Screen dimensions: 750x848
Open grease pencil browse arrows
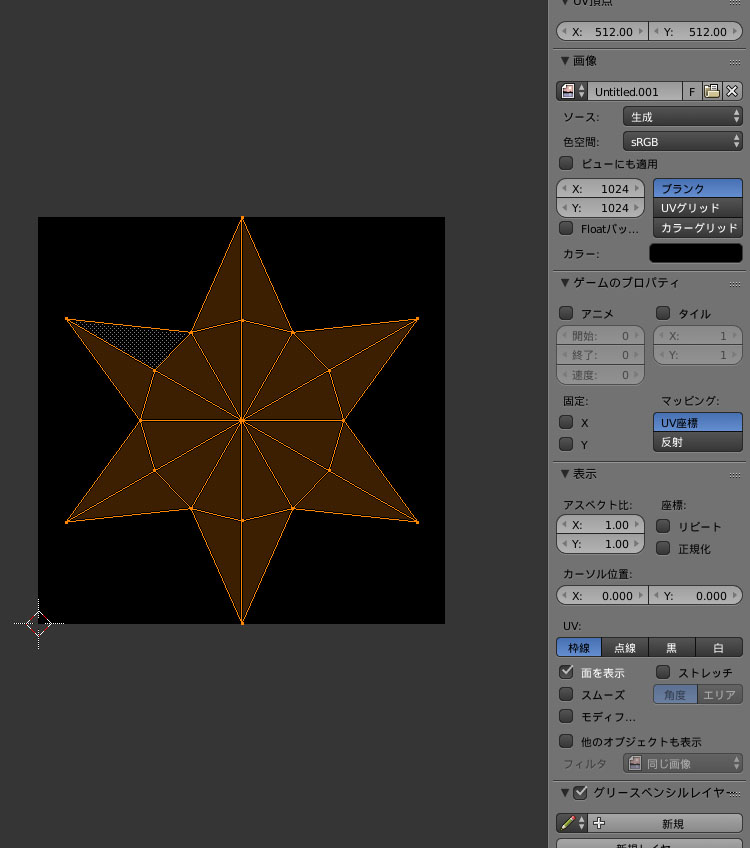pyautogui.click(x=582, y=823)
